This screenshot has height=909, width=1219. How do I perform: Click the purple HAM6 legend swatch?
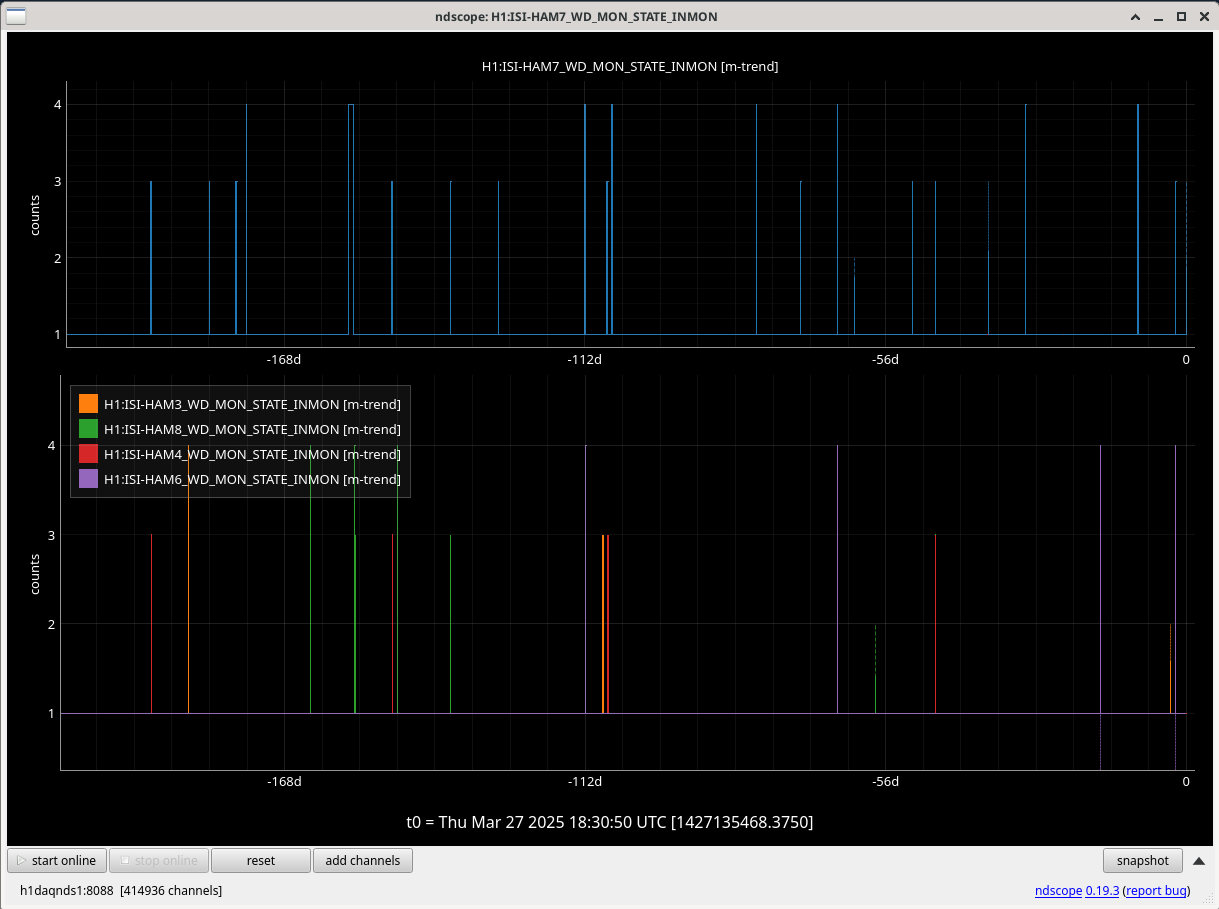[88, 479]
